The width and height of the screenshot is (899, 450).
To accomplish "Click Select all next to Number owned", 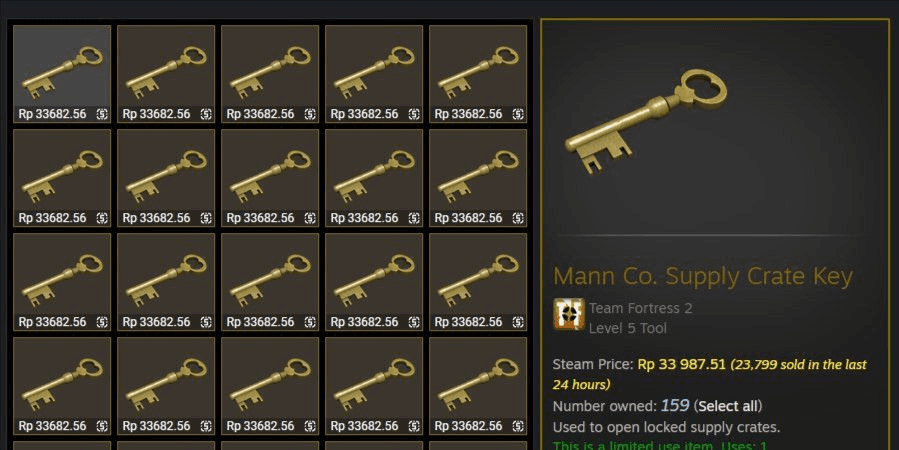I will [x=728, y=406].
